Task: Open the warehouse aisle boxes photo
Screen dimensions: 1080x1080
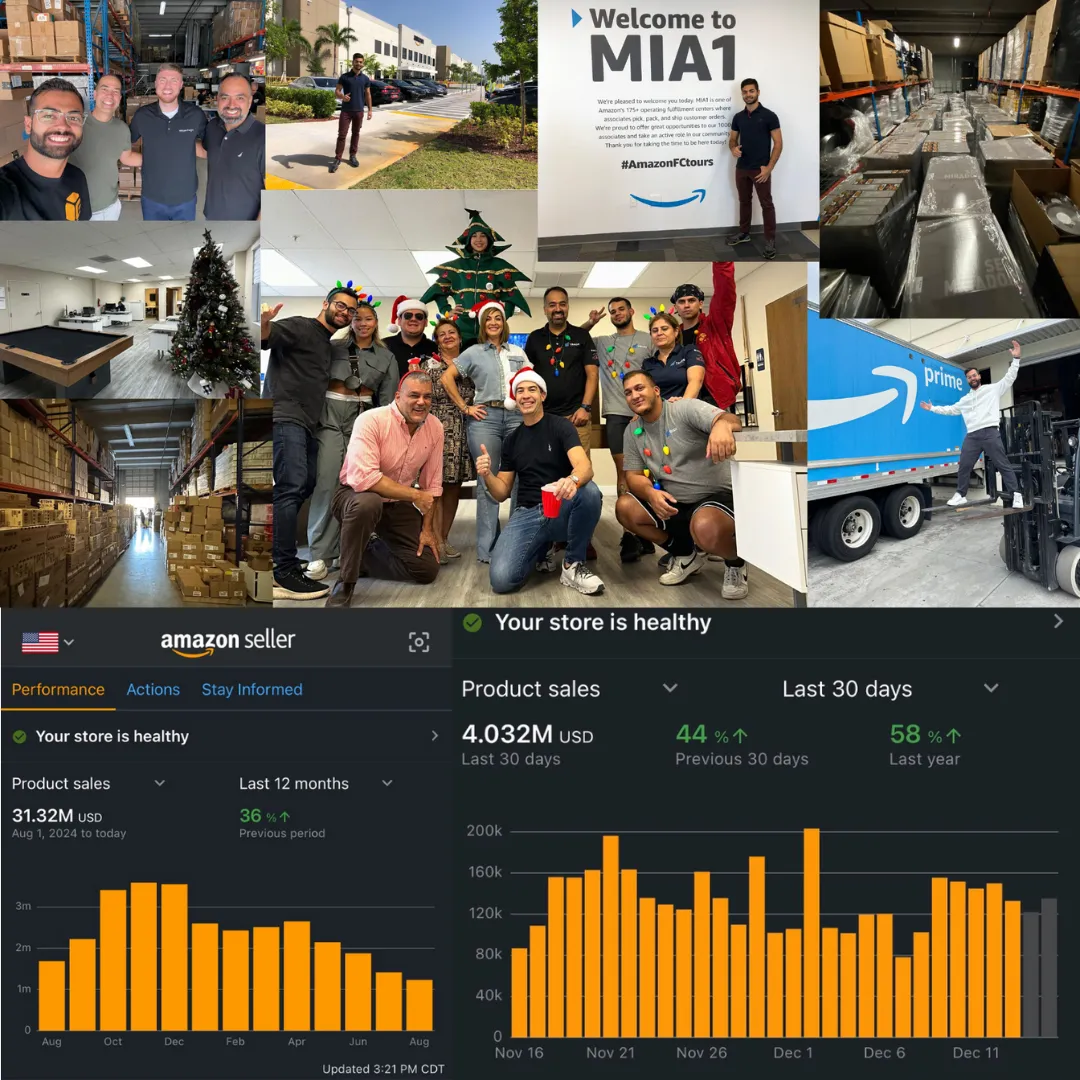Action: point(136,503)
